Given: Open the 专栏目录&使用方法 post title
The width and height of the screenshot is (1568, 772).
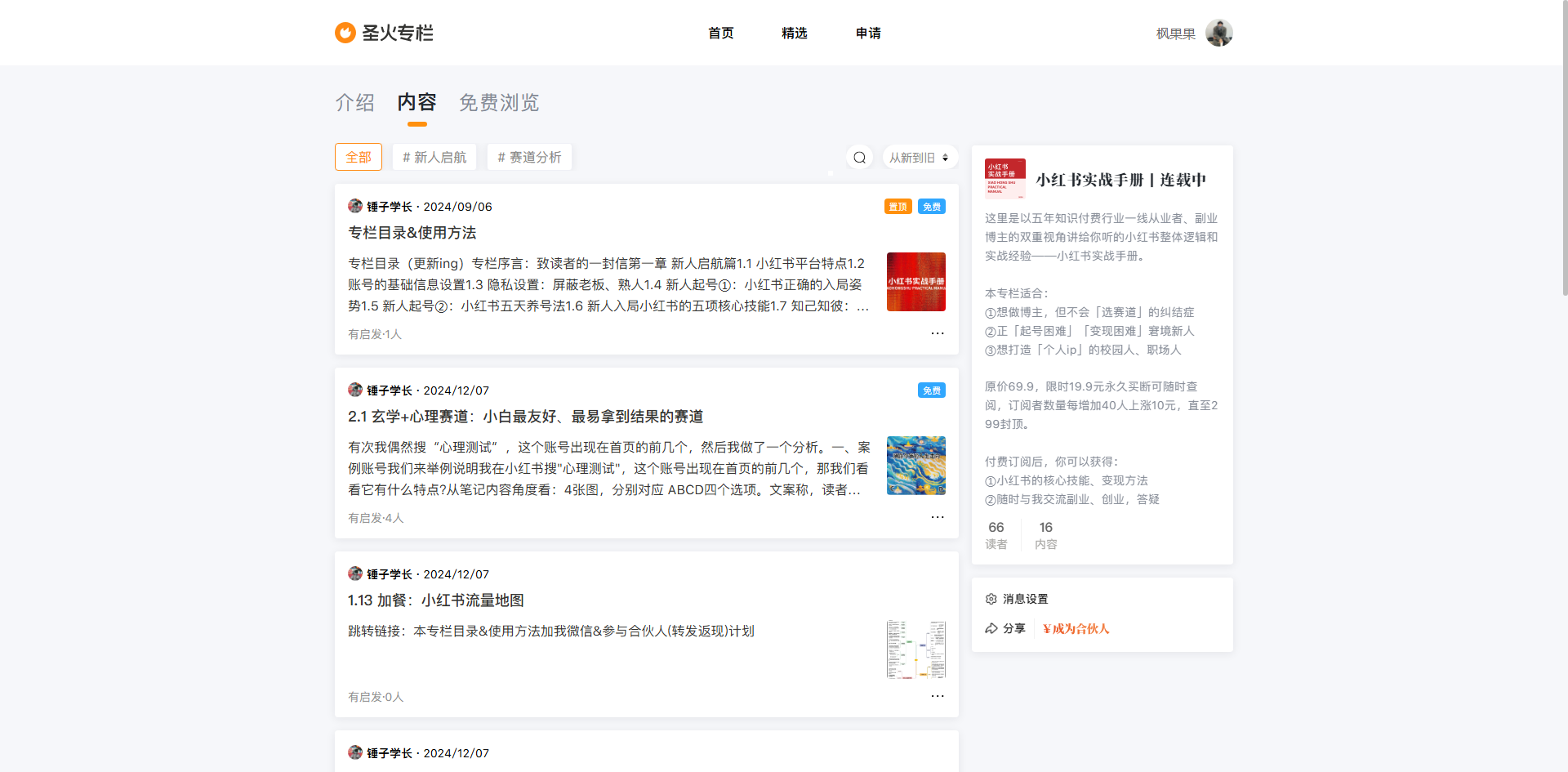Looking at the screenshot, I should 412,233.
